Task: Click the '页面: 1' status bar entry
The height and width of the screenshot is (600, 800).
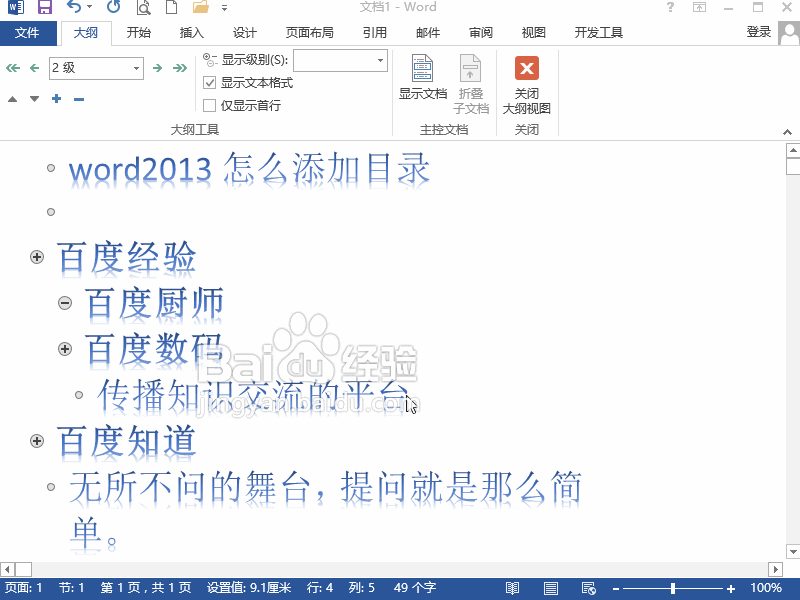Action: point(24,588)
